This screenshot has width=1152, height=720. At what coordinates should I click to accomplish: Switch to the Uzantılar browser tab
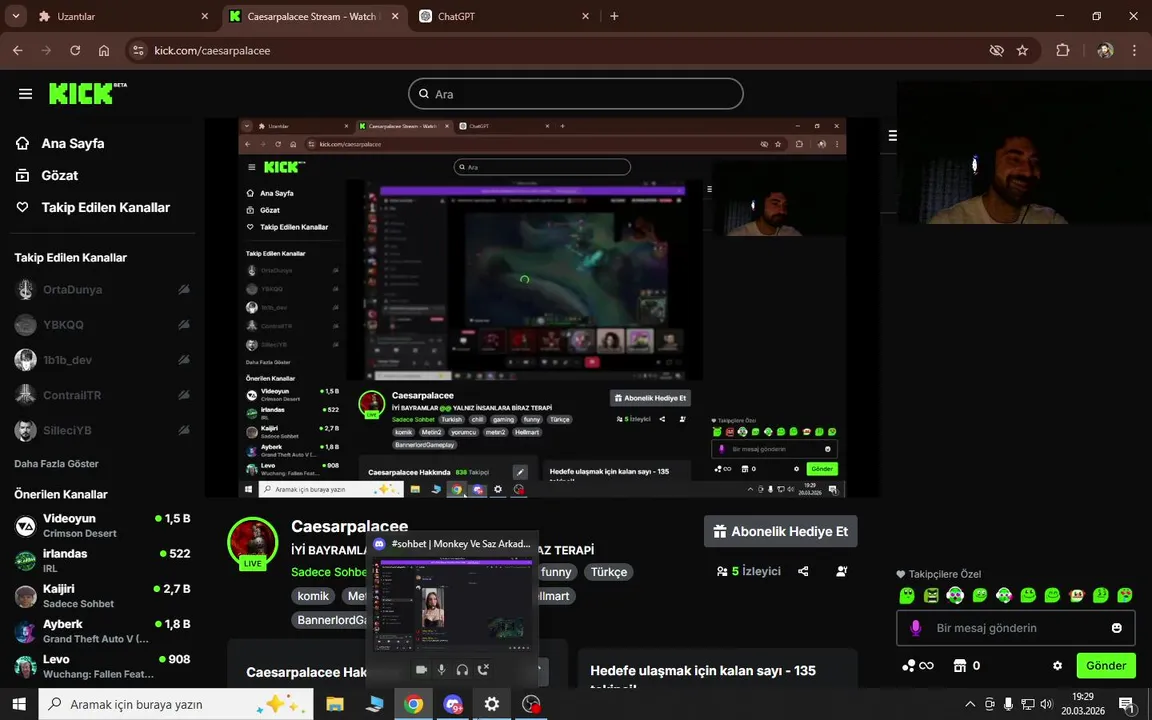(x=121, y=16)
